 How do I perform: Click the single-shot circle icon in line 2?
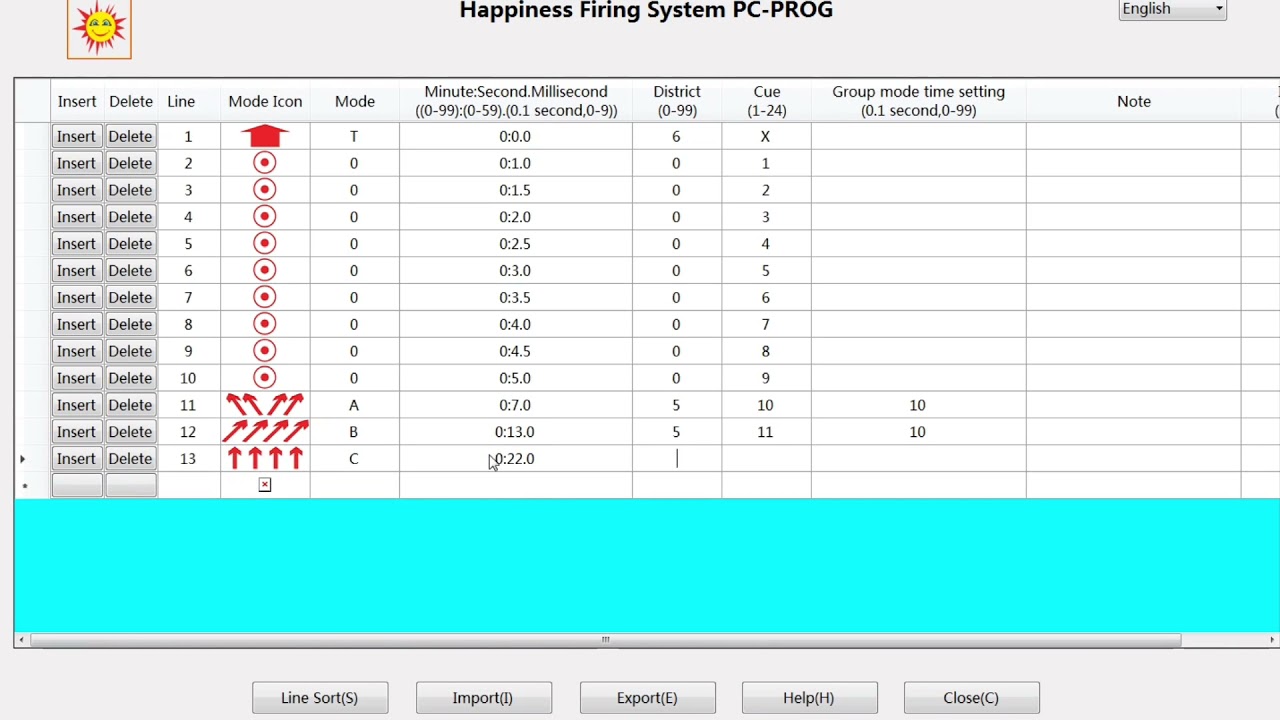(265, 163)
